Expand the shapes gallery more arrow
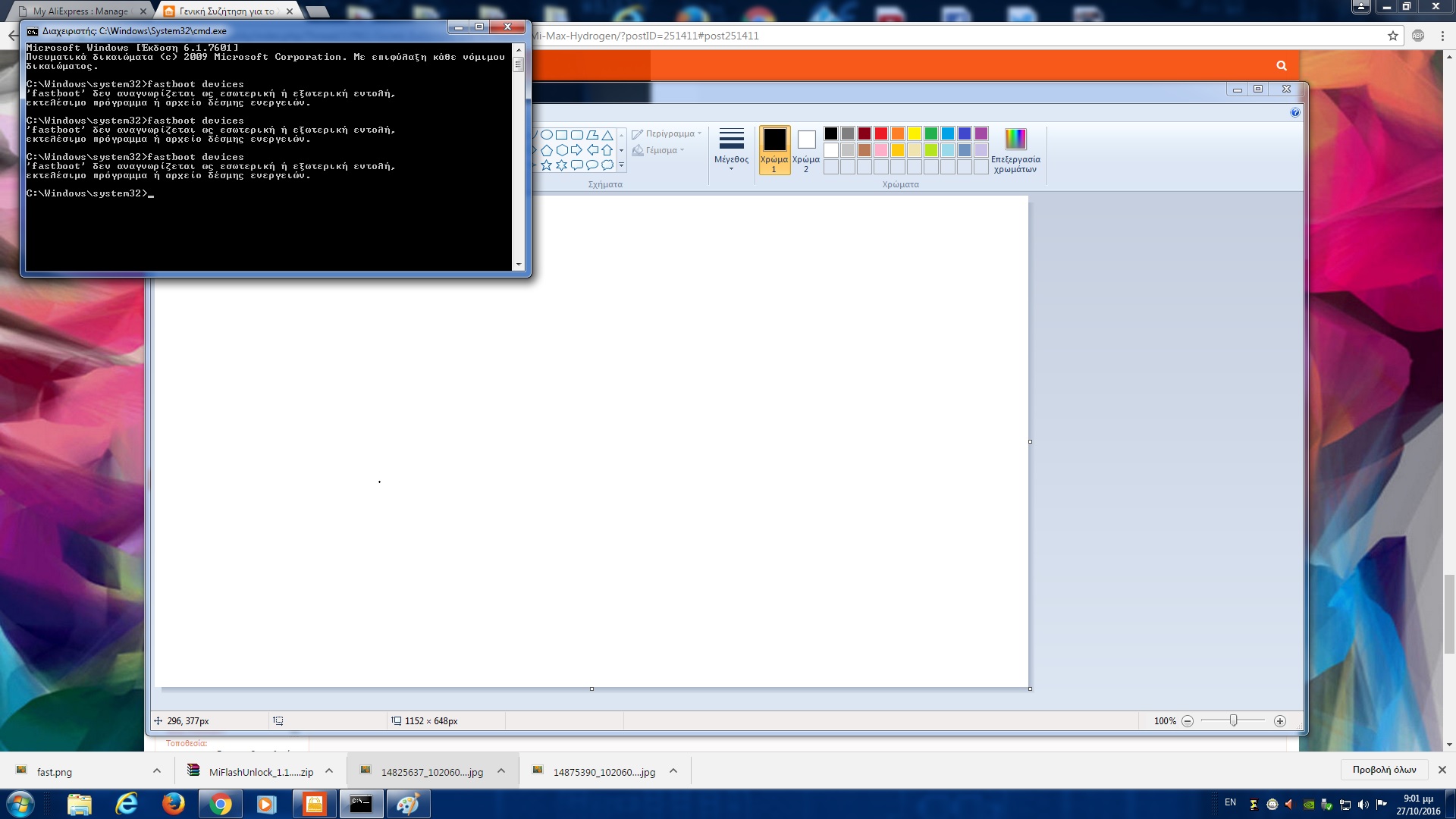The width and height of the screenshot is (1456, 819). coord(621,165)
